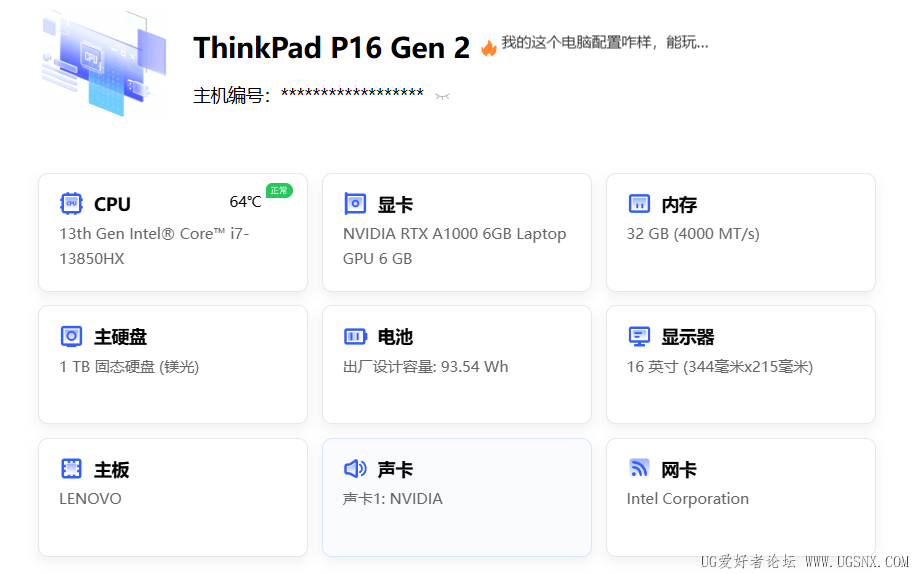
Task: Click the memory (内存) icon
Action: [639, 203]
